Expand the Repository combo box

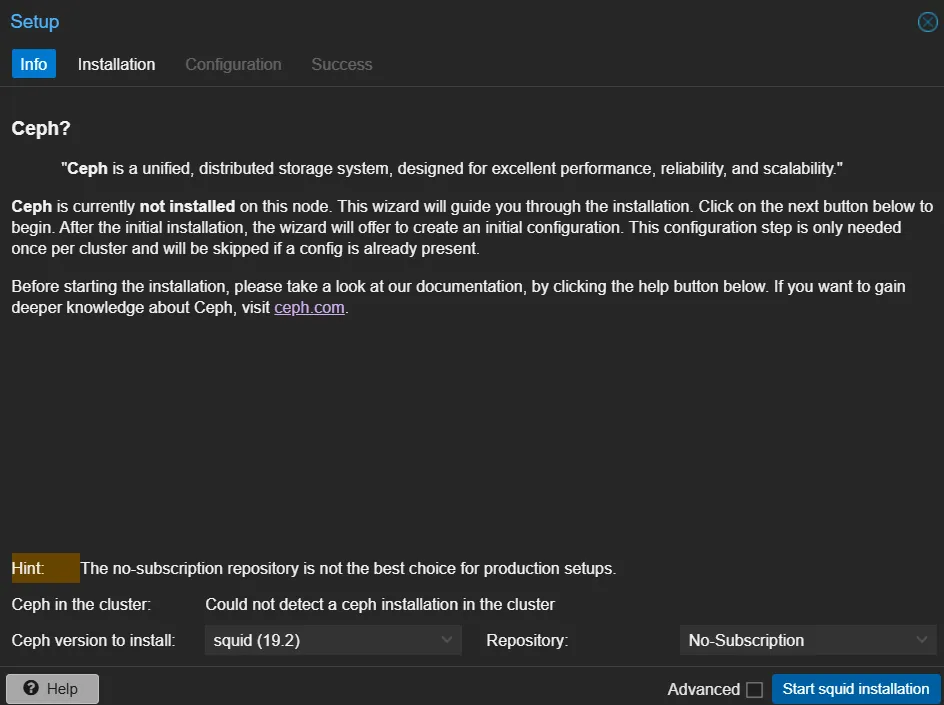[x=808, y=640]
